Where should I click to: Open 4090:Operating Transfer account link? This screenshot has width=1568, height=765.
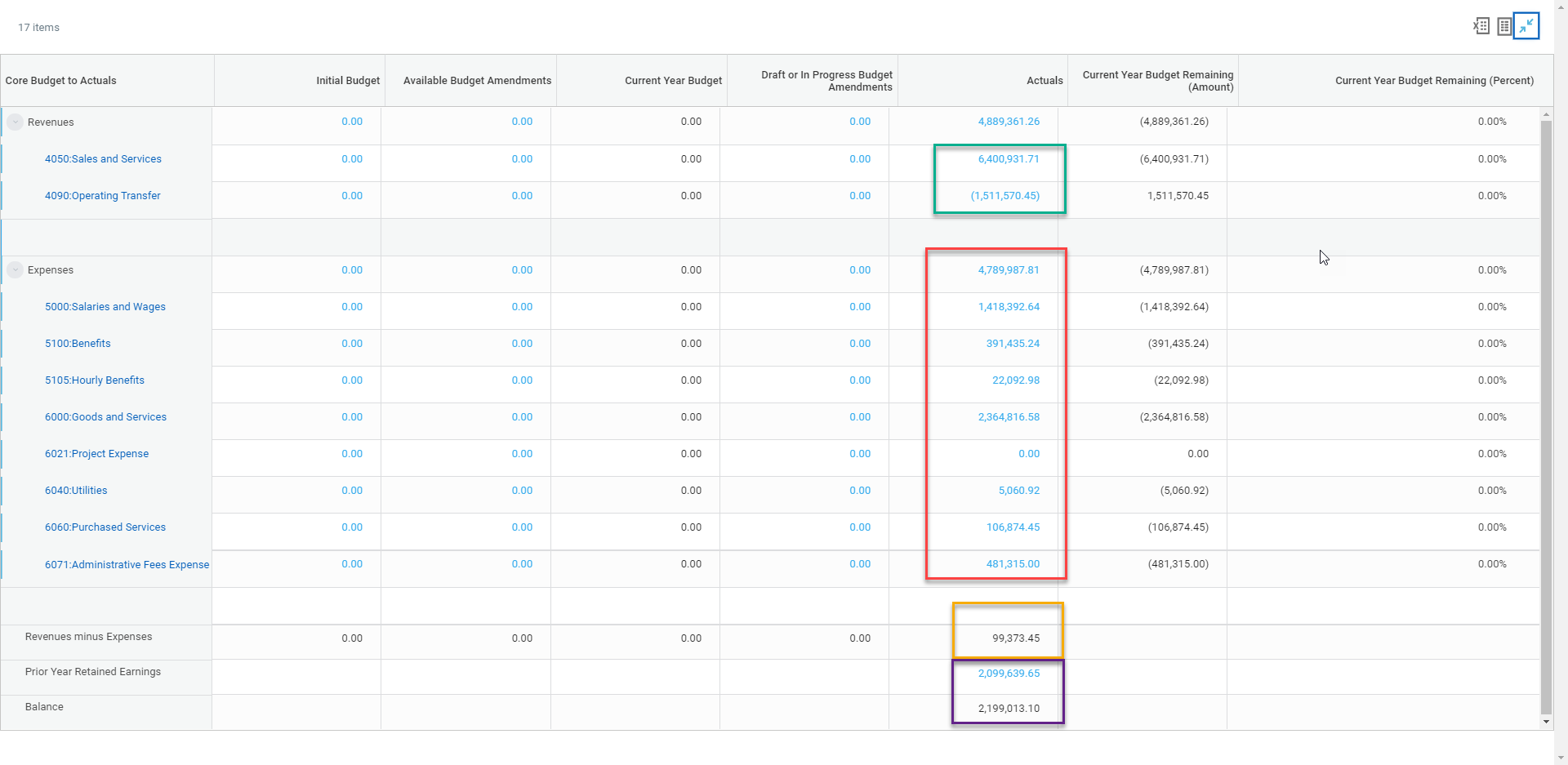tap(102, 196)
